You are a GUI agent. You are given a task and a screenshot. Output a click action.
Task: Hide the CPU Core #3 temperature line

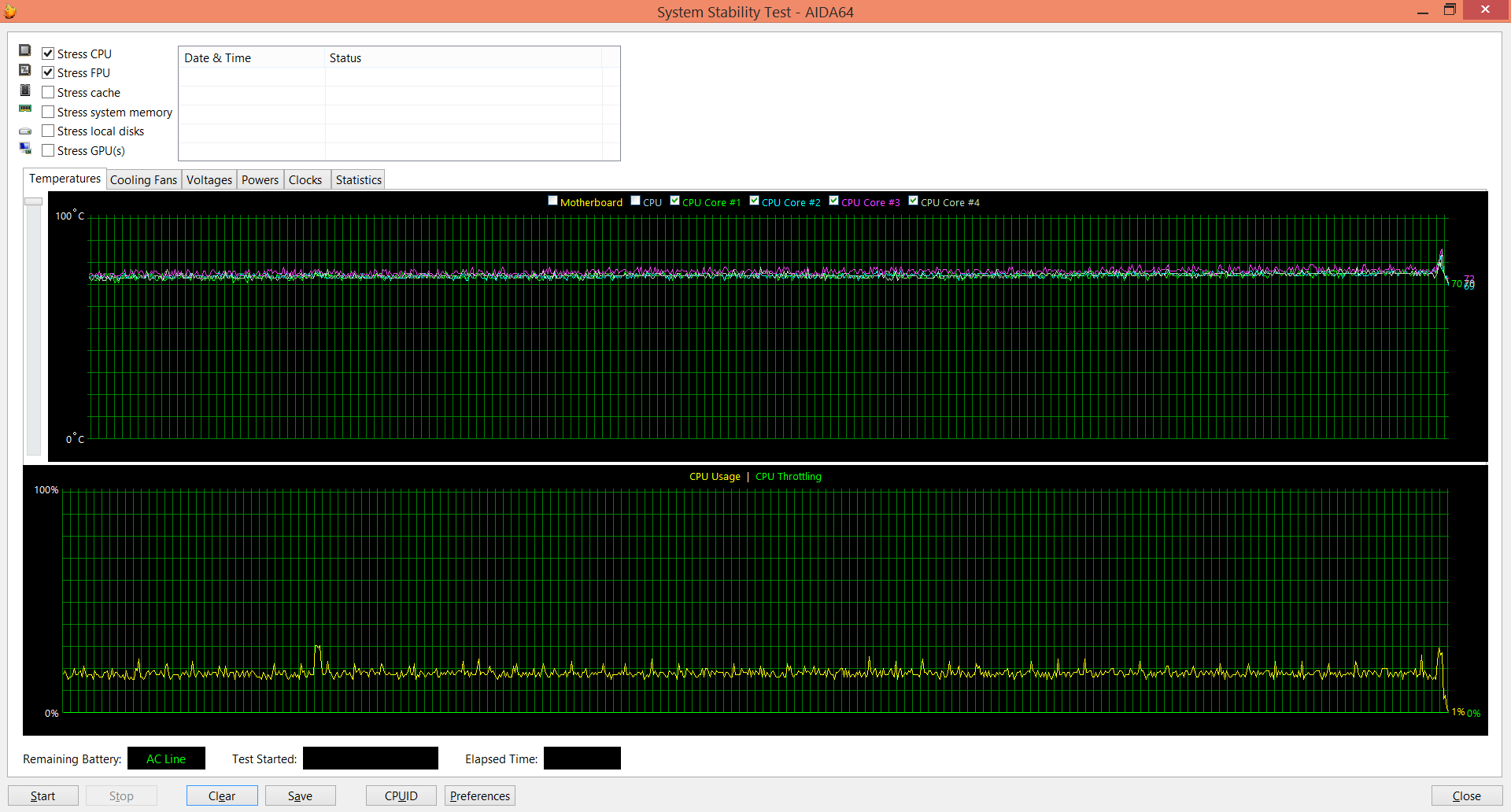click(x=833, y=201)
